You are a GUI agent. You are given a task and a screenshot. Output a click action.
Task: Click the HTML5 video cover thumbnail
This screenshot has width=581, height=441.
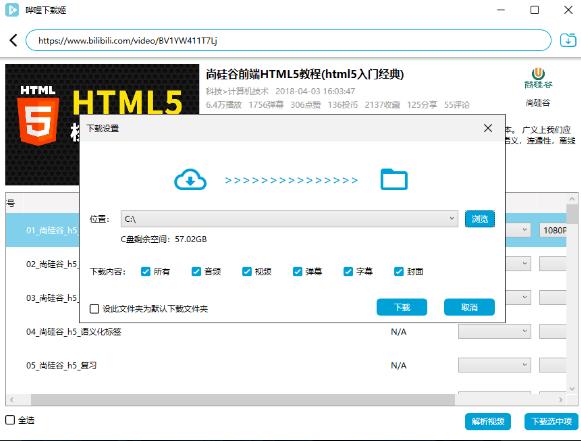point(102,125)
